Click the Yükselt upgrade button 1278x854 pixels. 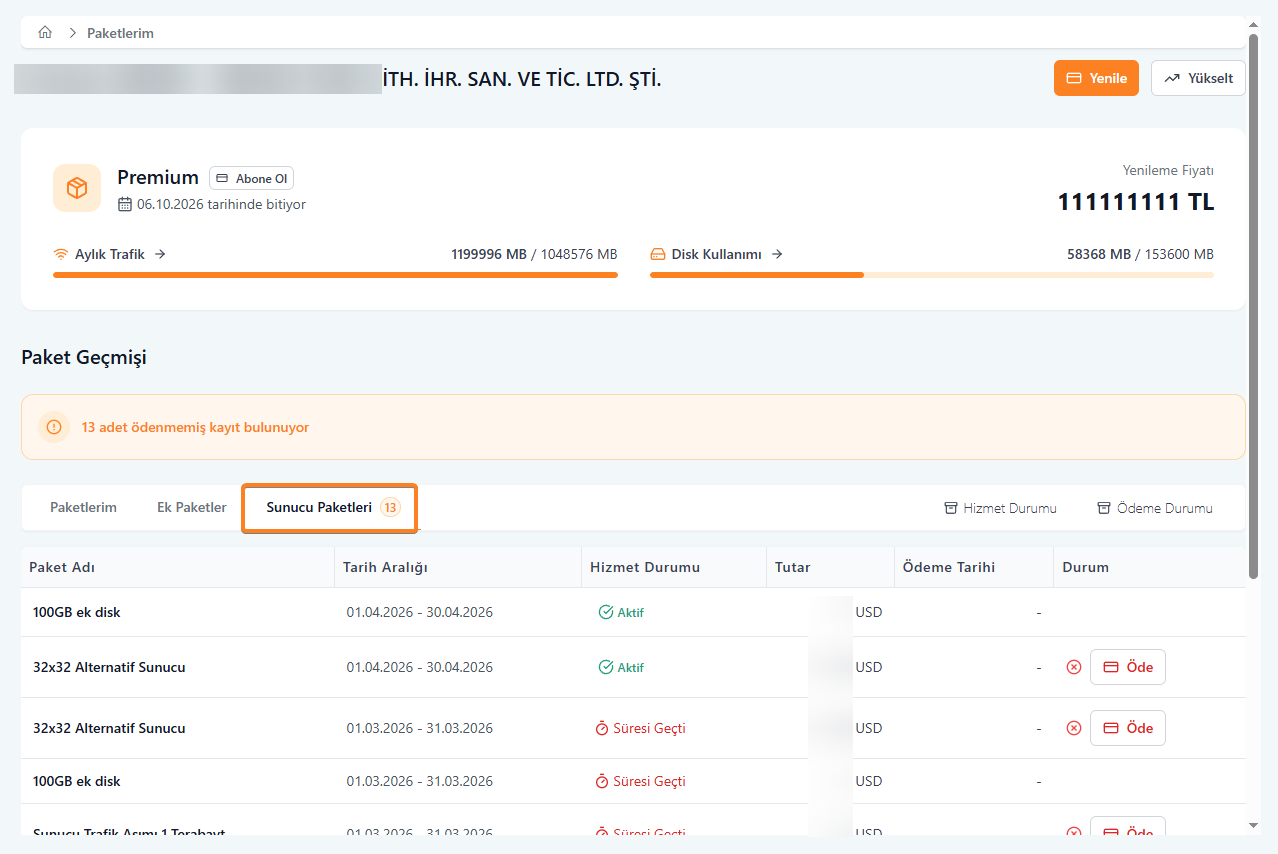(1198, 78)
